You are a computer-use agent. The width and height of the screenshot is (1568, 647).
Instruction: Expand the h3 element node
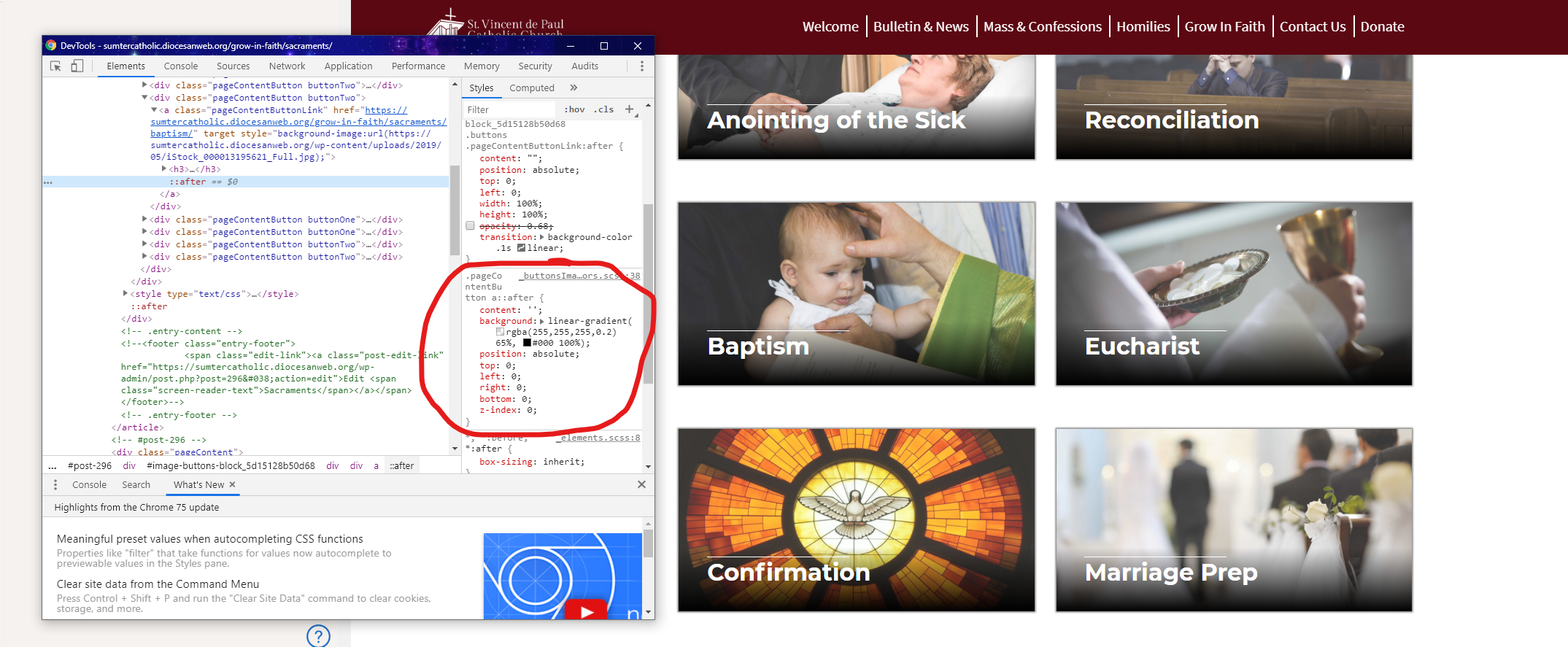coord(164,169)
